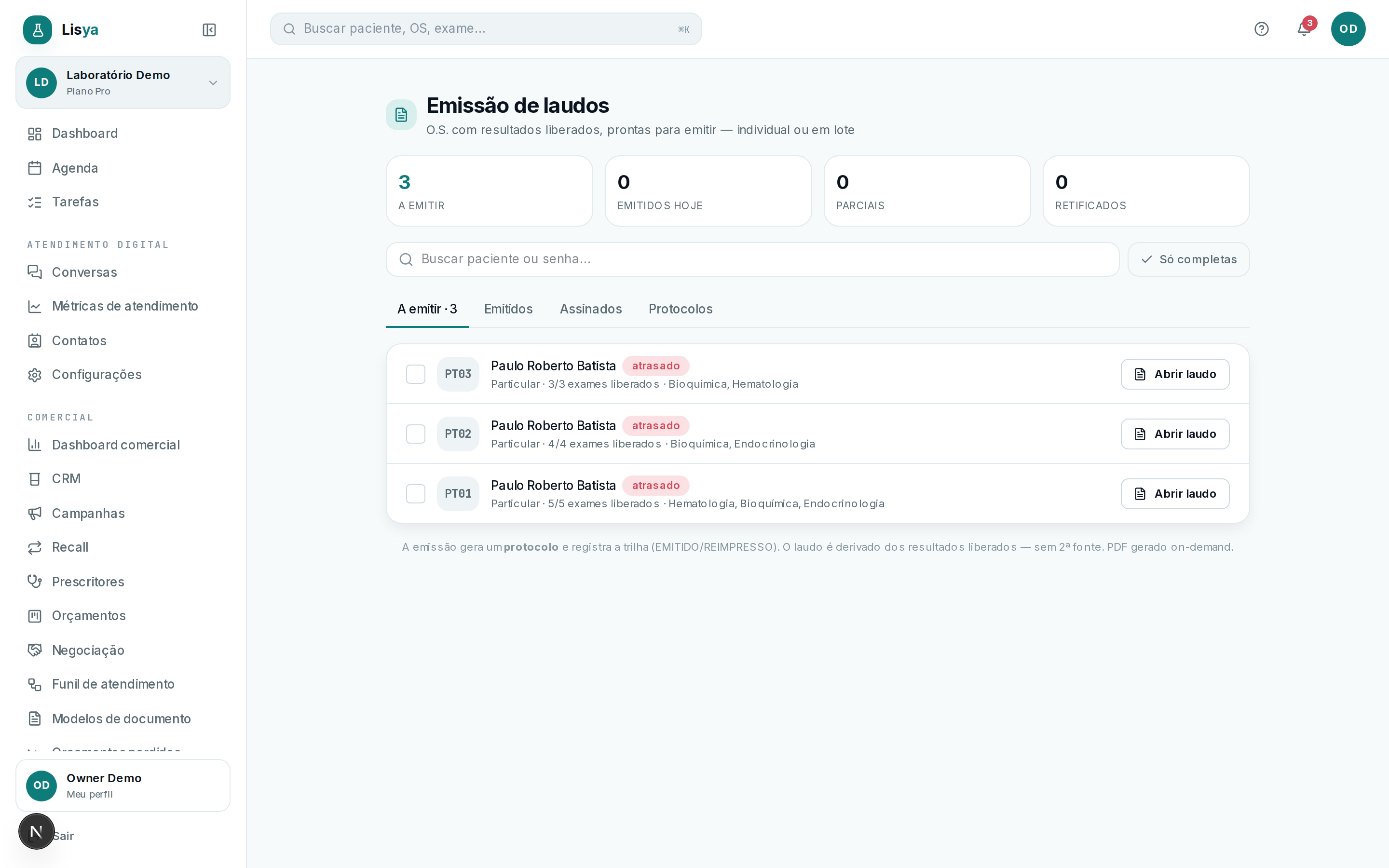The image size is (1389, 868).
Task: Click the Campanhas megaphone icon
Action: click(34, 513)
